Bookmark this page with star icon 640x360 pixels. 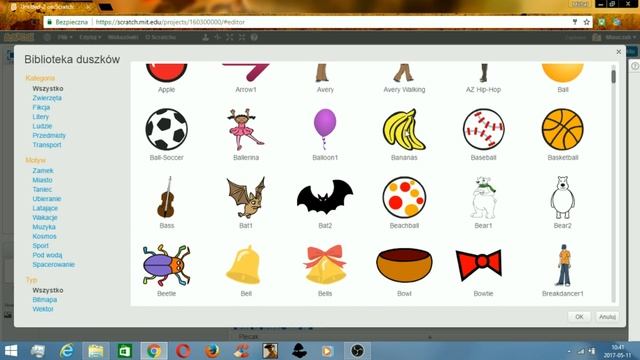pyautogui.click(x=587, y=22)
